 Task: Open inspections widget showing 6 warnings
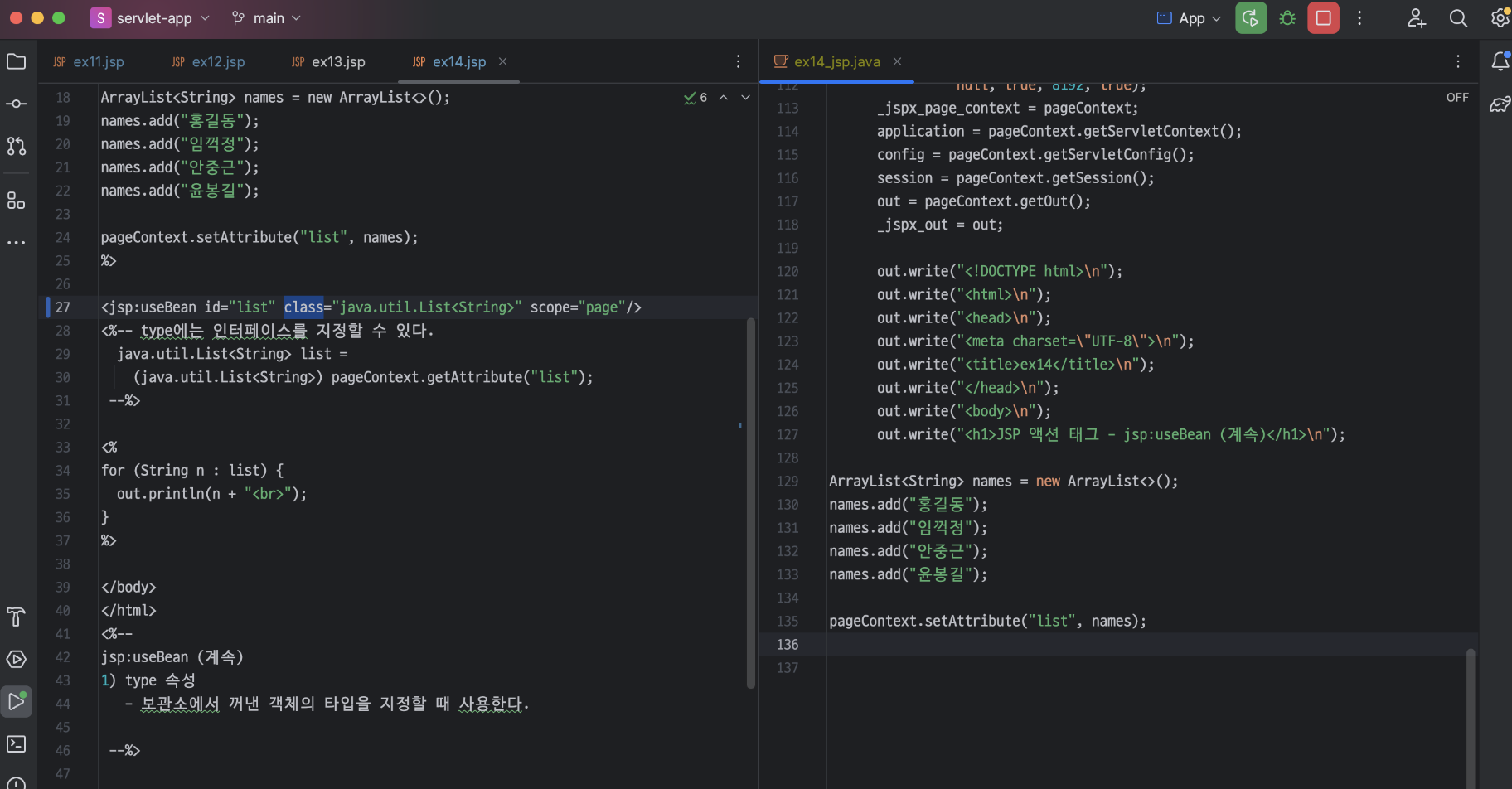(695, 98)
